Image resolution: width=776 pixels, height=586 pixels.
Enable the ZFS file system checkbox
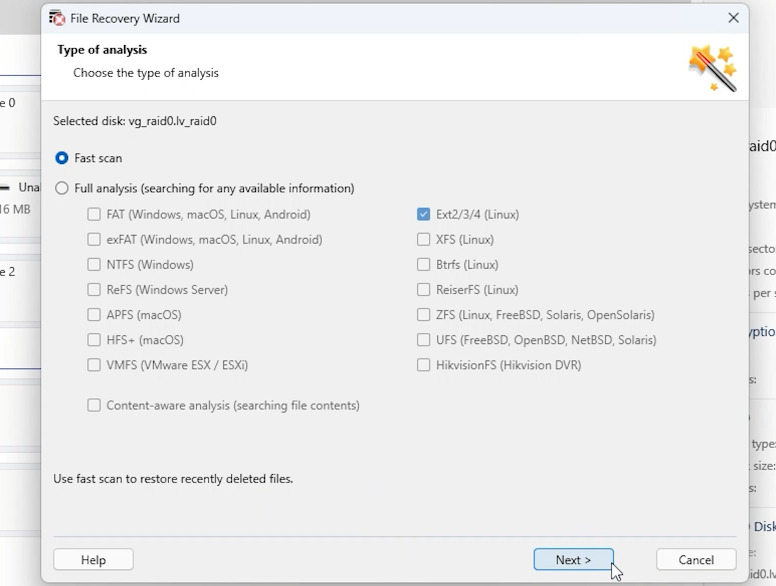coord(424,315)
